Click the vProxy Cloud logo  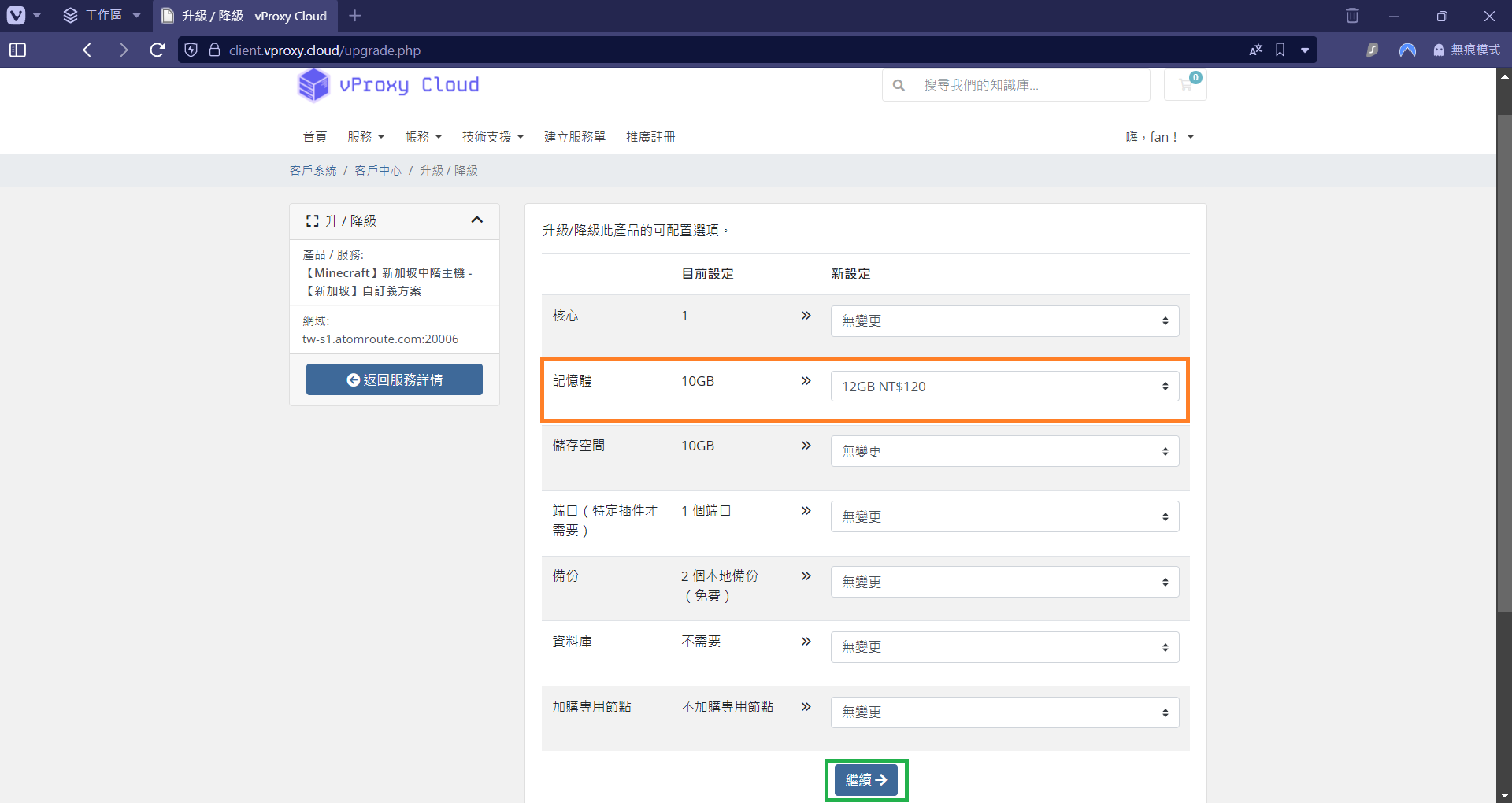pyautogui.click(x=389, y=85)
